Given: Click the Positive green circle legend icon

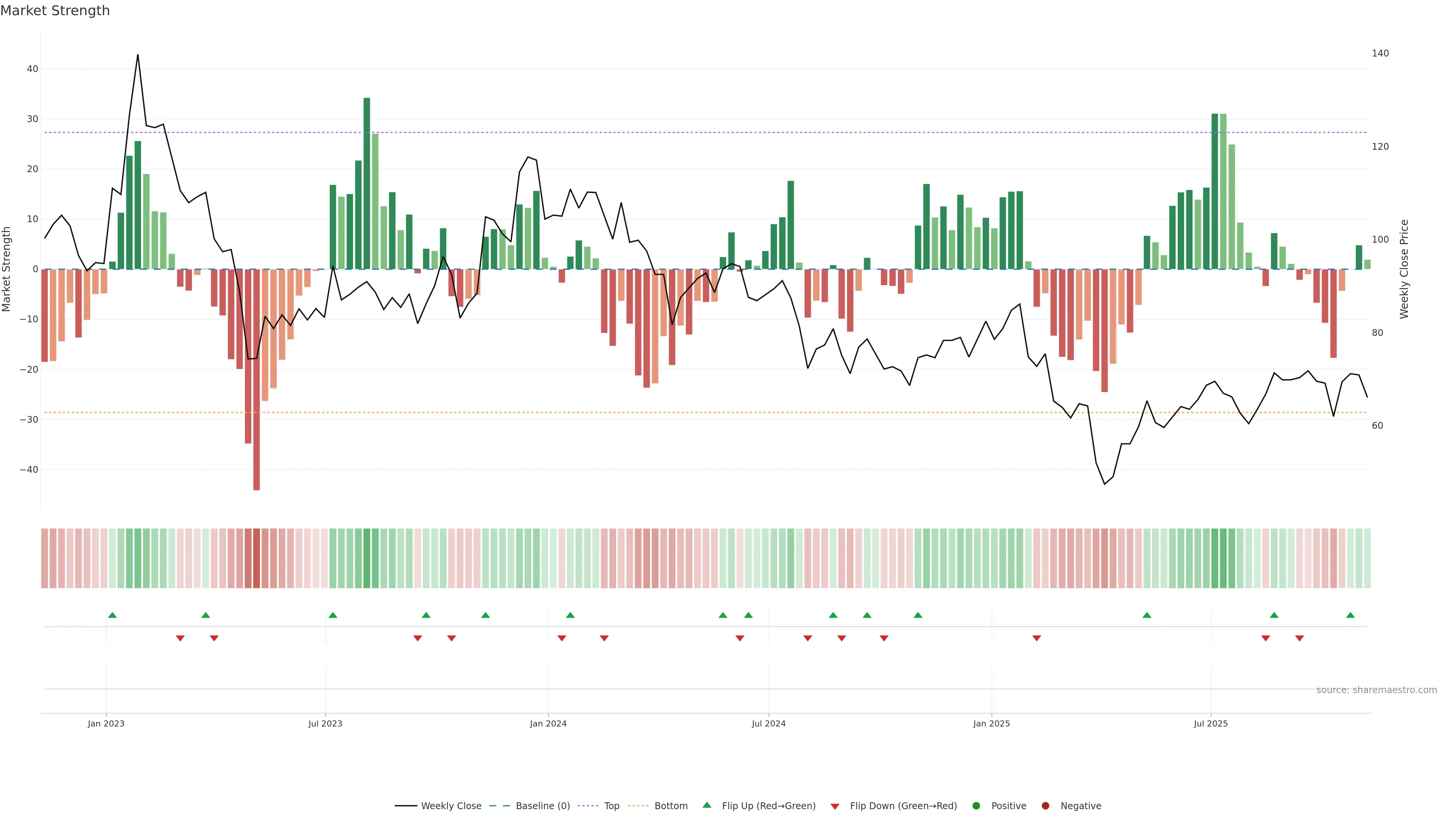Looking at the screenshot, I should tap(976, 805).
